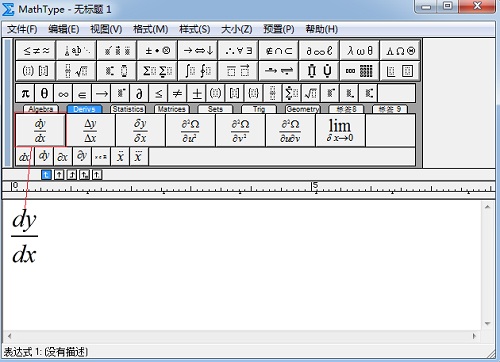Insert the theta symbol from small bar

click(44, 93)
